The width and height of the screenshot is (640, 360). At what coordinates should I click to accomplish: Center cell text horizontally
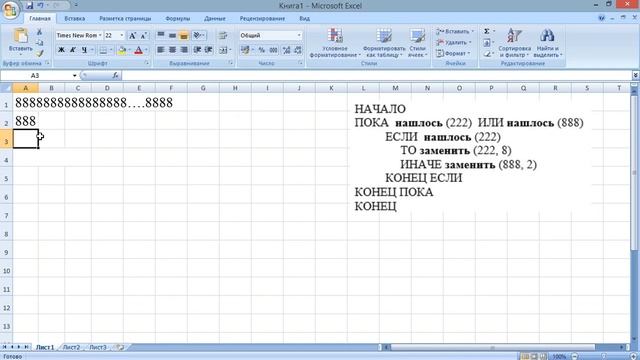tap(172, 50)
